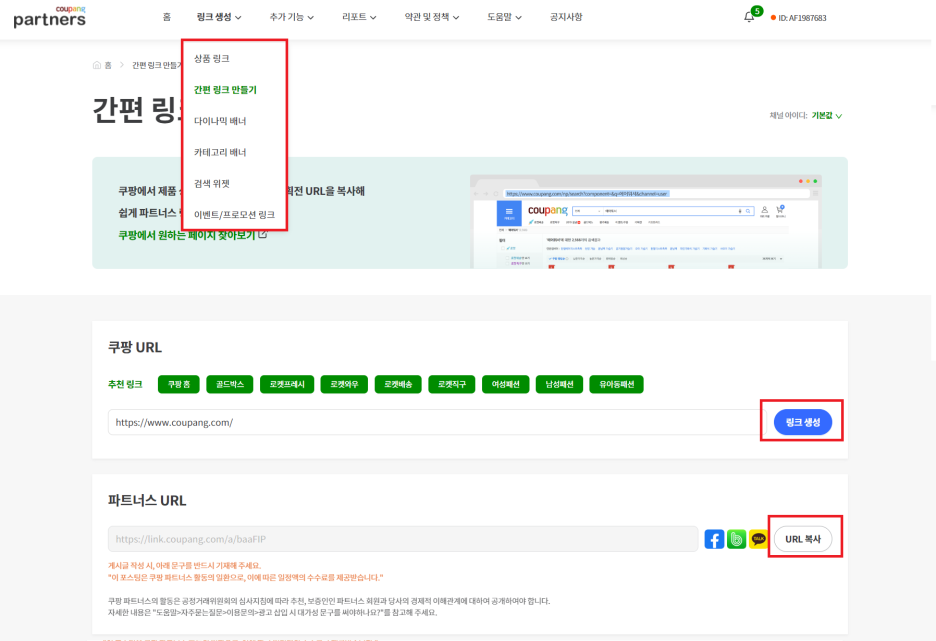Choose the 로켓와우 recommended link
This screenshot has width=936, height=641.
pyautogui.click(x=344, y=384)
